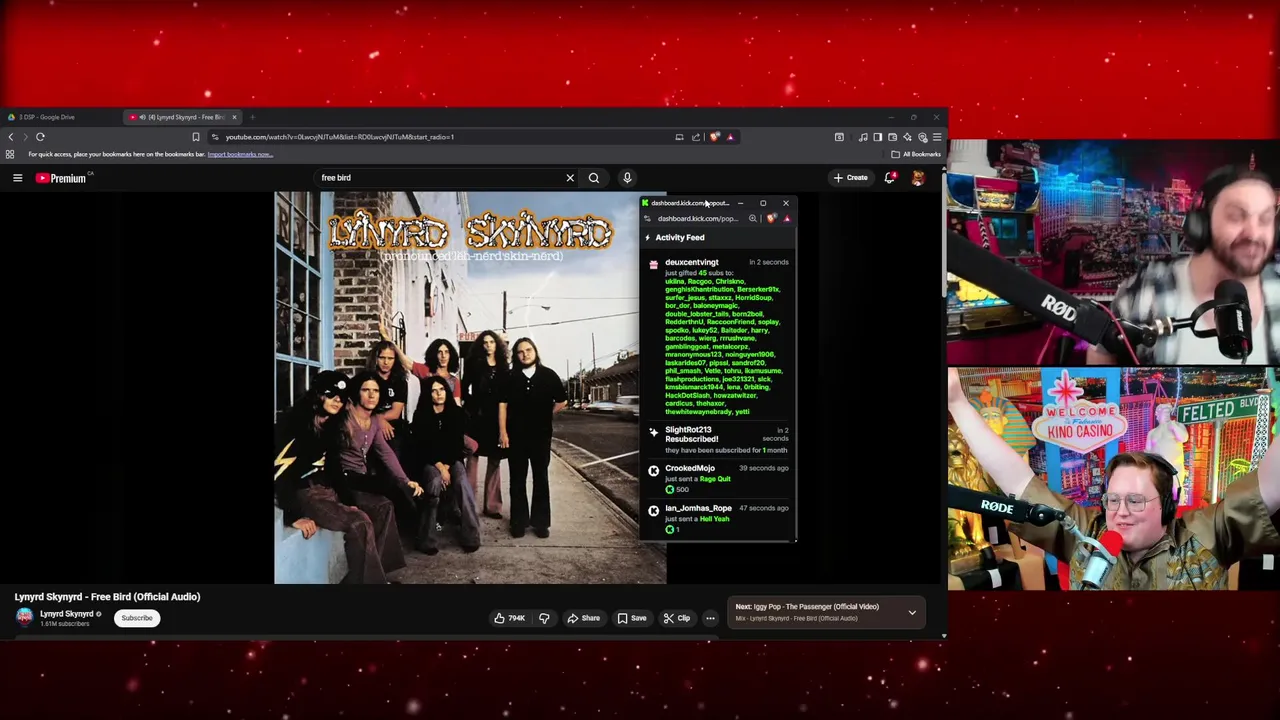This screenshot has height=720, width=1280.
Task: Close the Lynyrd Skynyrd YouTube tab
Action: click(234, 117)
